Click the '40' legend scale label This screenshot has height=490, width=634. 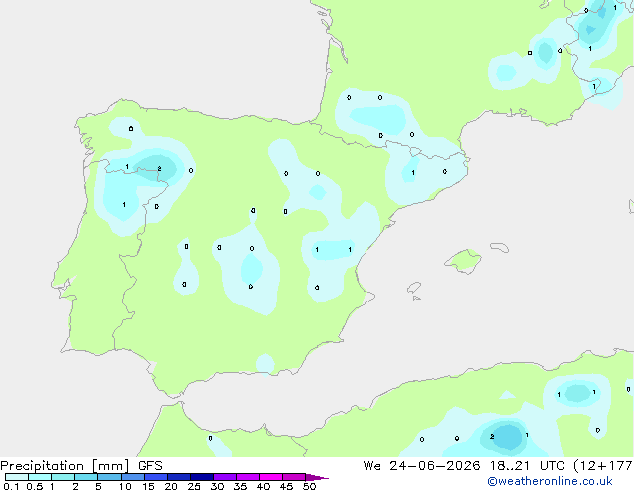click(x=263, y=486)
